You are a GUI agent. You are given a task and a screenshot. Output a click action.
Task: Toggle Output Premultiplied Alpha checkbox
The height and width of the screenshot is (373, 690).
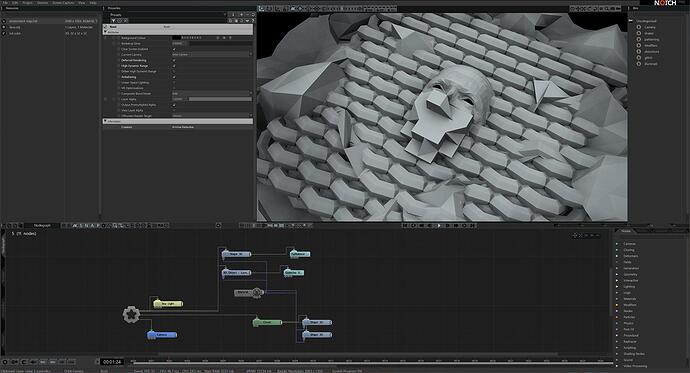tap(174, 105)
